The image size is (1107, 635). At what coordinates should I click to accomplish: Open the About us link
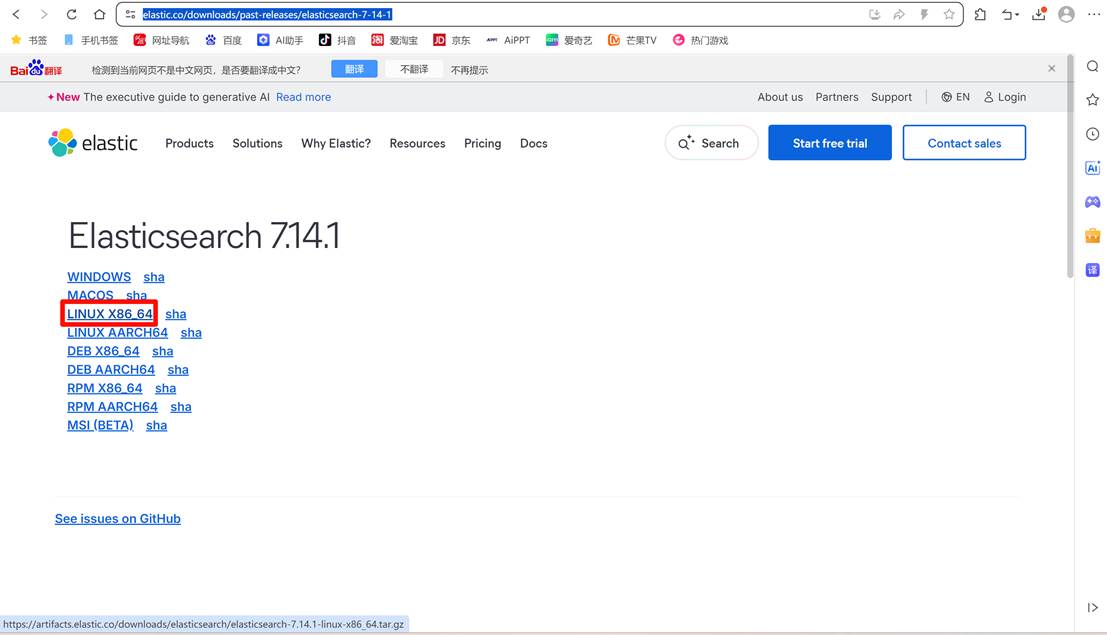(780, 97)
